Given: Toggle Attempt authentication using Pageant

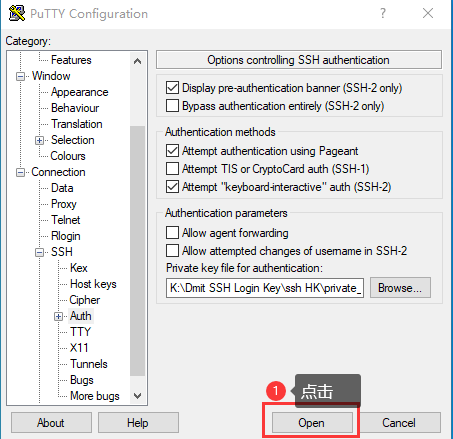Looking at the screenshot, I should tap(172, 151).
